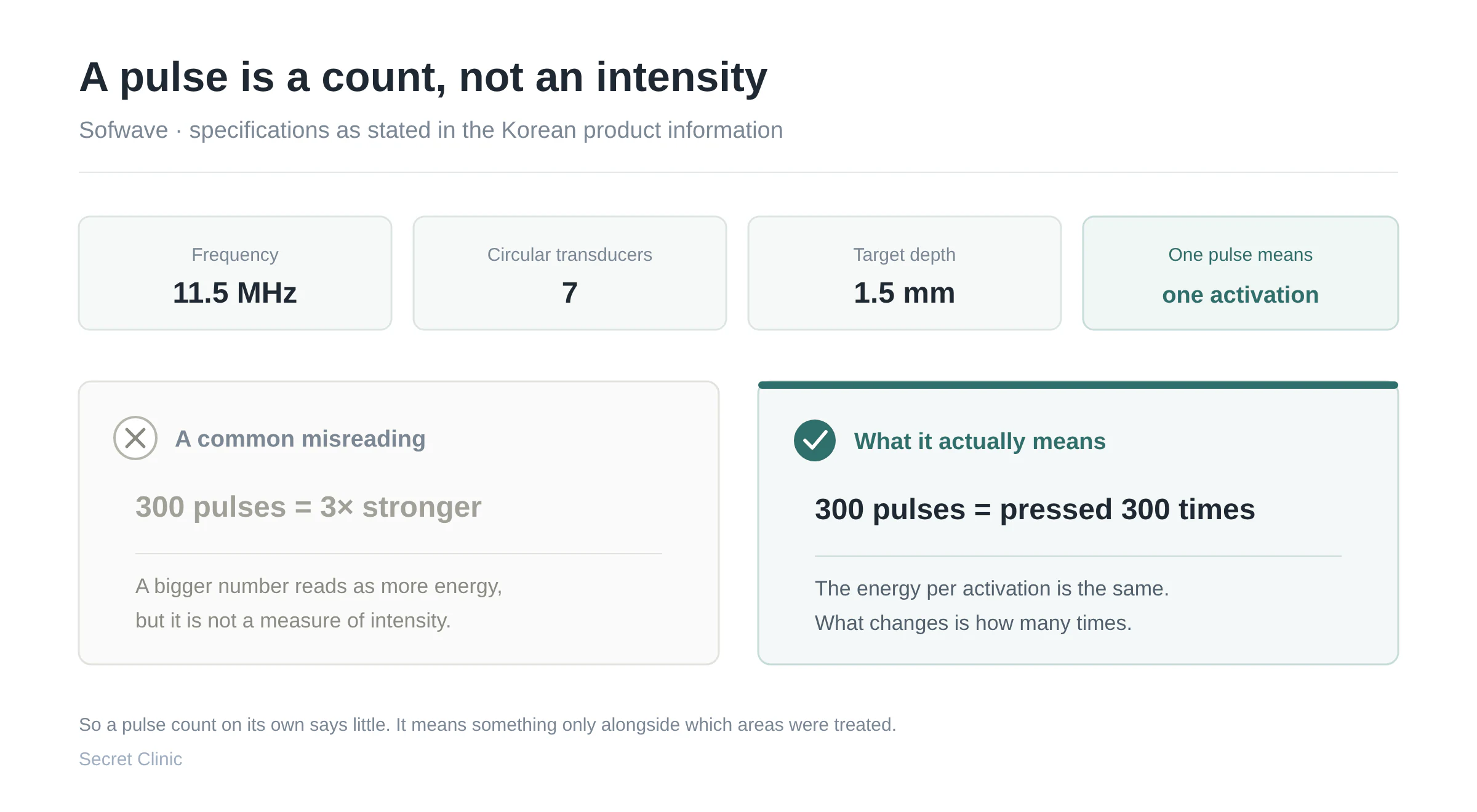Select the '11.5 MHz' value

tap(235, 293)
